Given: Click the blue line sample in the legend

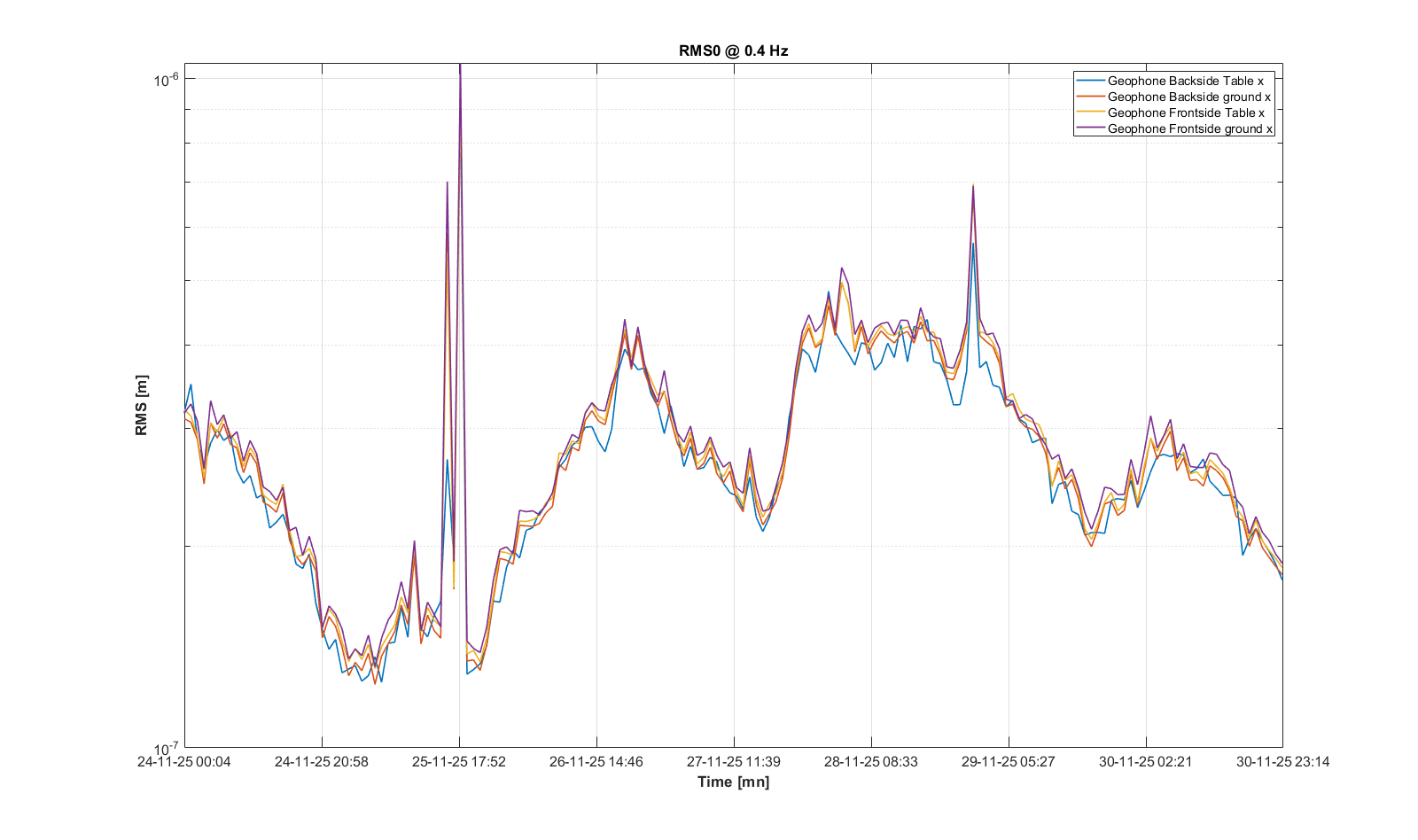Looking at the screenshot, I should 1090,81.
